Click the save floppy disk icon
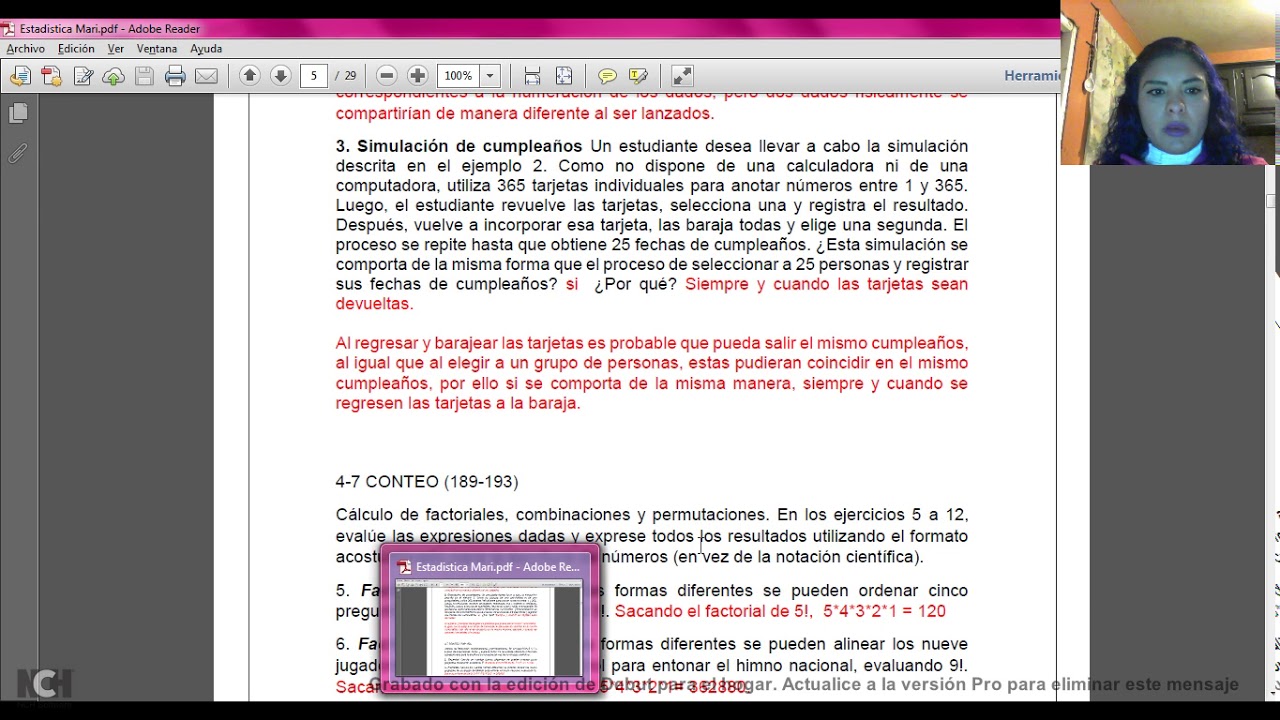This screenshot has width=1280, height=720. [144, 76]
